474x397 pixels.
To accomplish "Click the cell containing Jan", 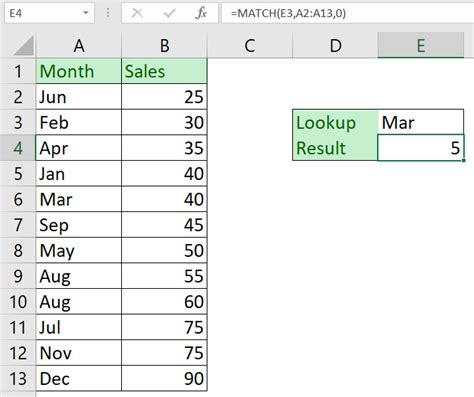I will point(79,174).
